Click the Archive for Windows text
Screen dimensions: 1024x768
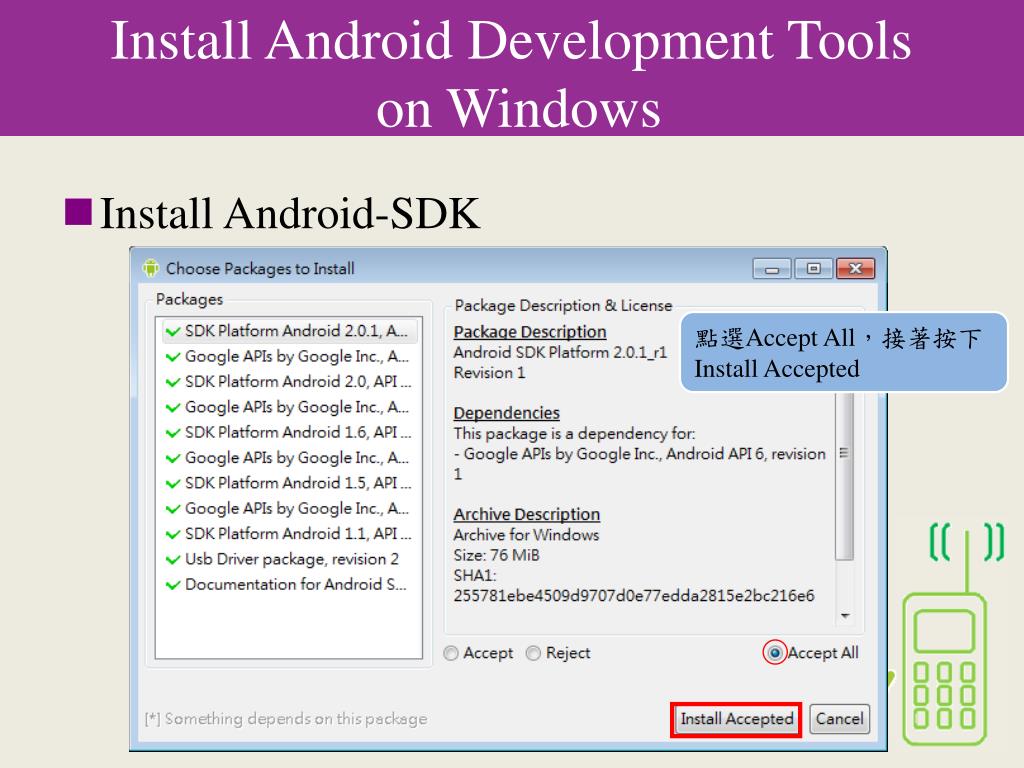(x=526, y=536)
